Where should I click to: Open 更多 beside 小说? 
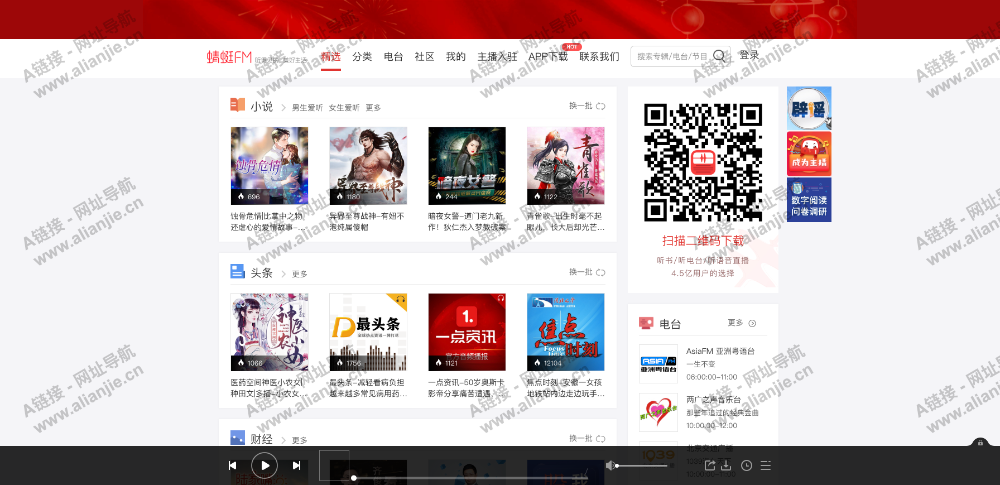(x=373, y=108)
